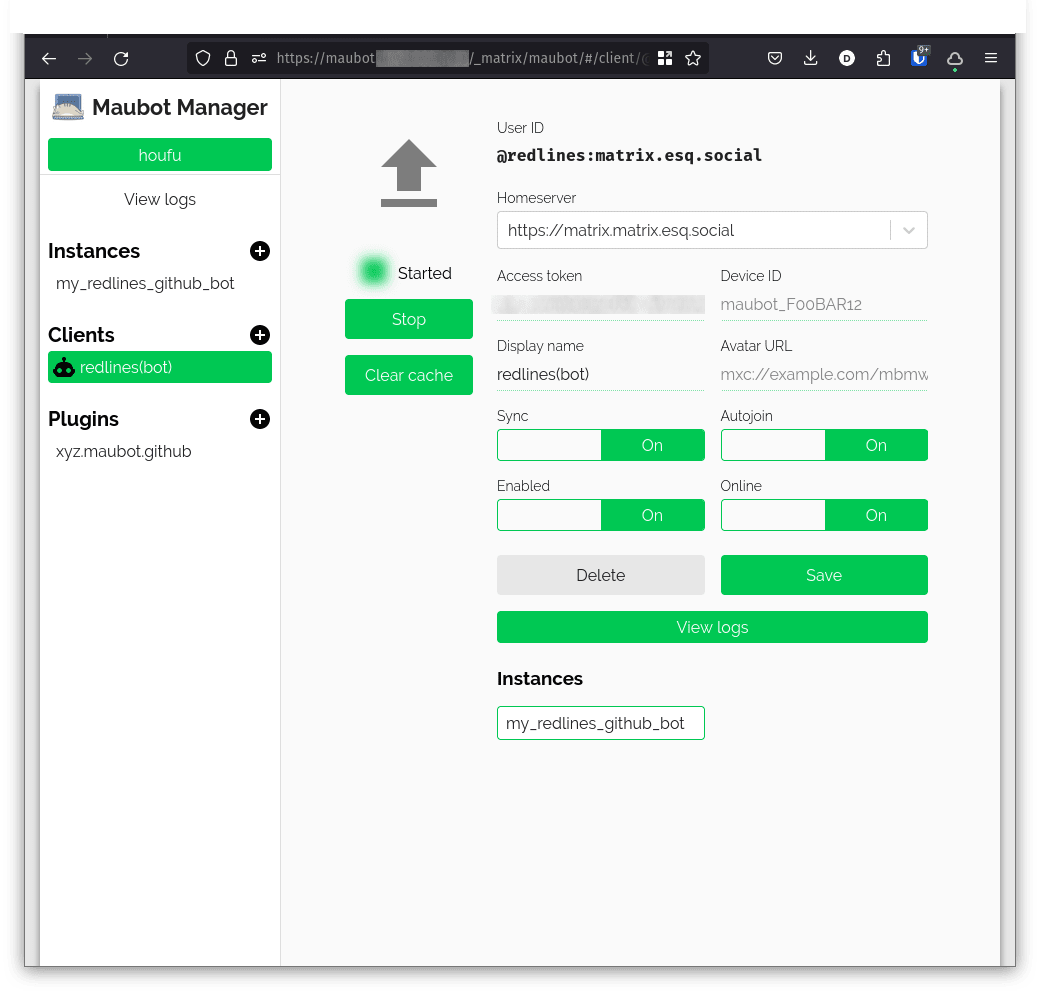The height and width of the screenshot is (992, 1040).
Task: Click the Homeserver combo box field
Action: [712, 230]
